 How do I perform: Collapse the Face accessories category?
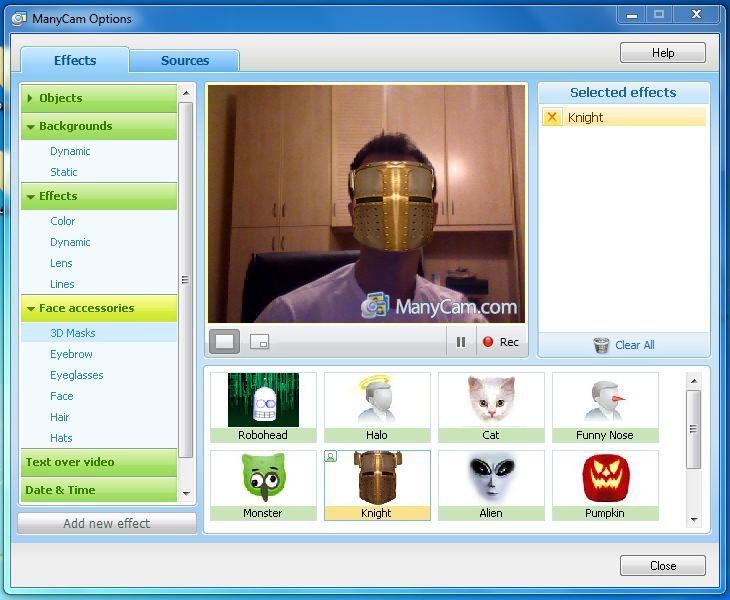click(99, 308)
